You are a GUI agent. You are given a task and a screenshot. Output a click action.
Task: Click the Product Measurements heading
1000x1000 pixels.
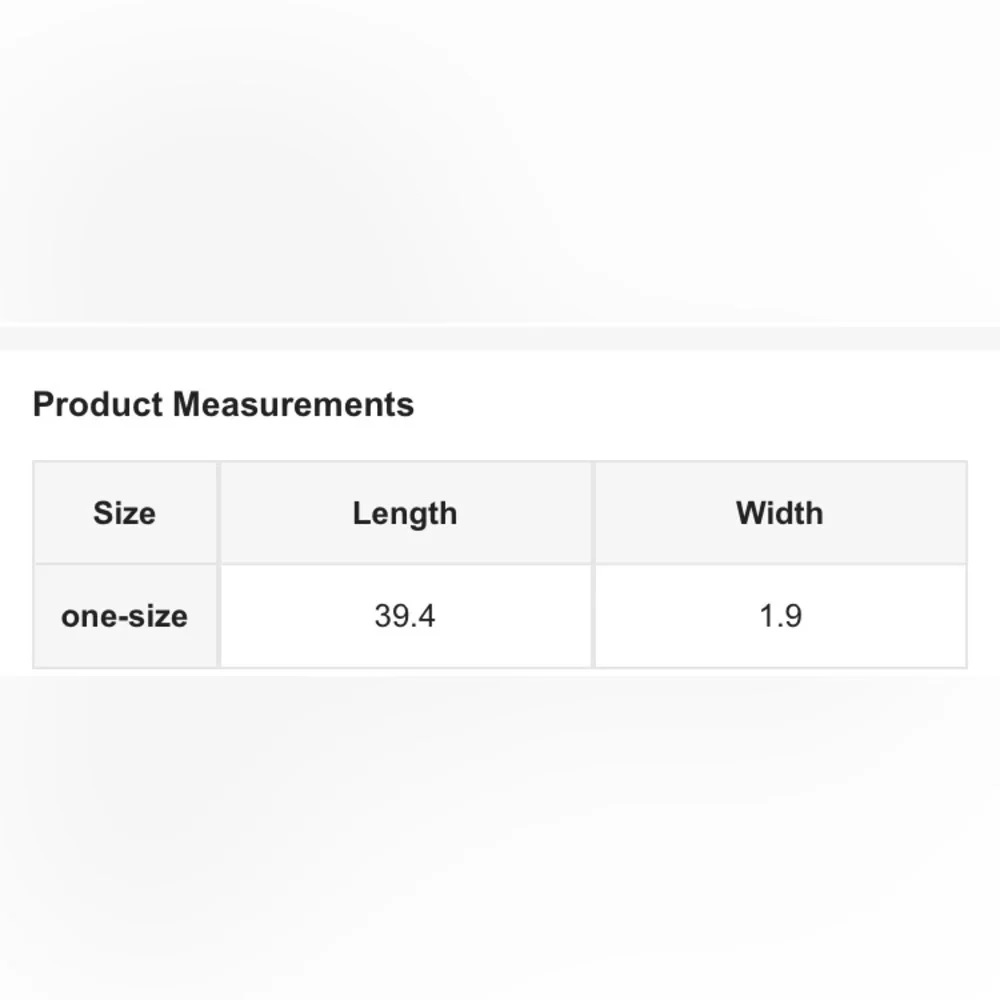(223, 404)
